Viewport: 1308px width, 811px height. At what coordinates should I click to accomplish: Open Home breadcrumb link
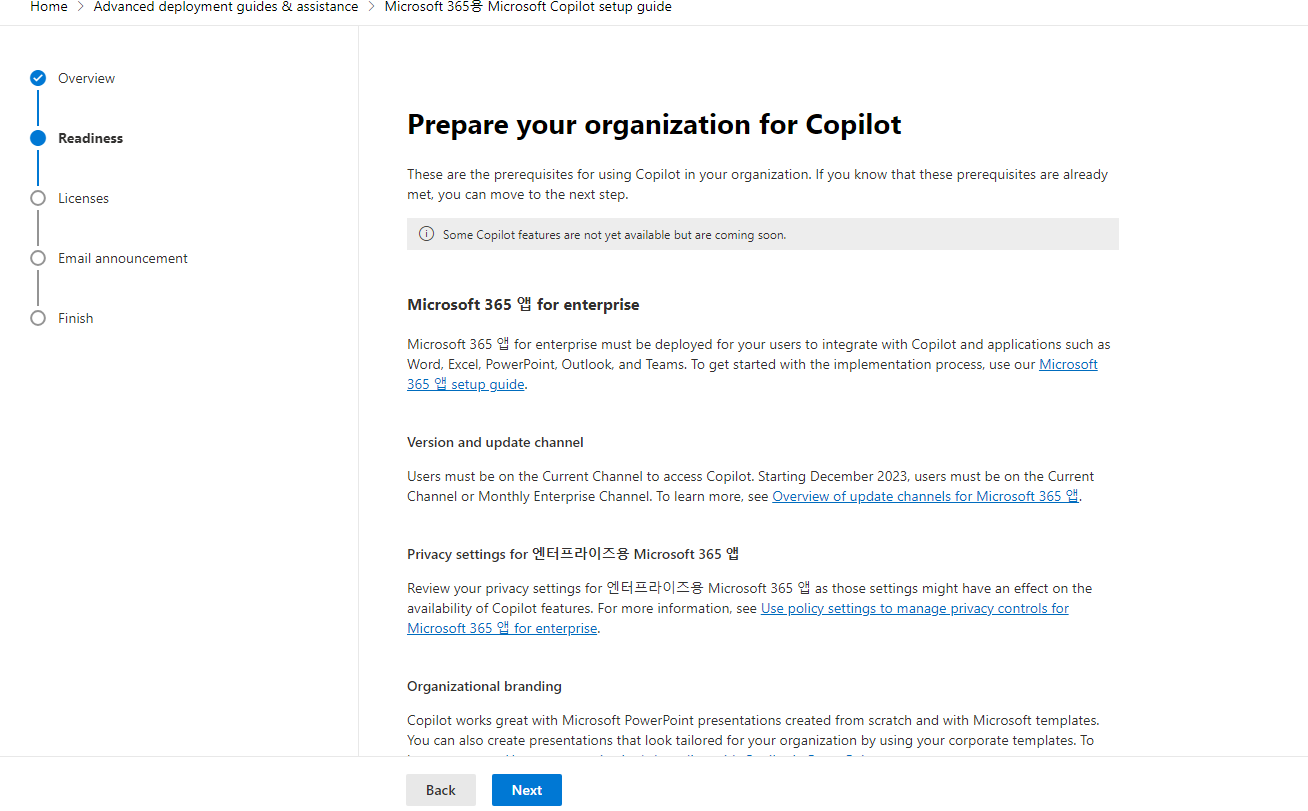(x=49, y=7)
